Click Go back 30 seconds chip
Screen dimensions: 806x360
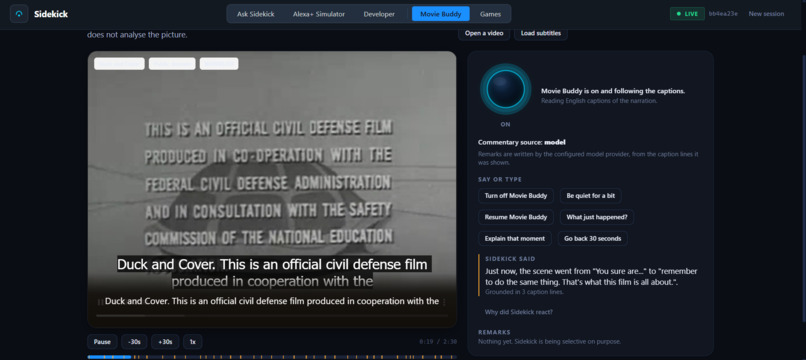pyautogui.click(x=592, y=239)
